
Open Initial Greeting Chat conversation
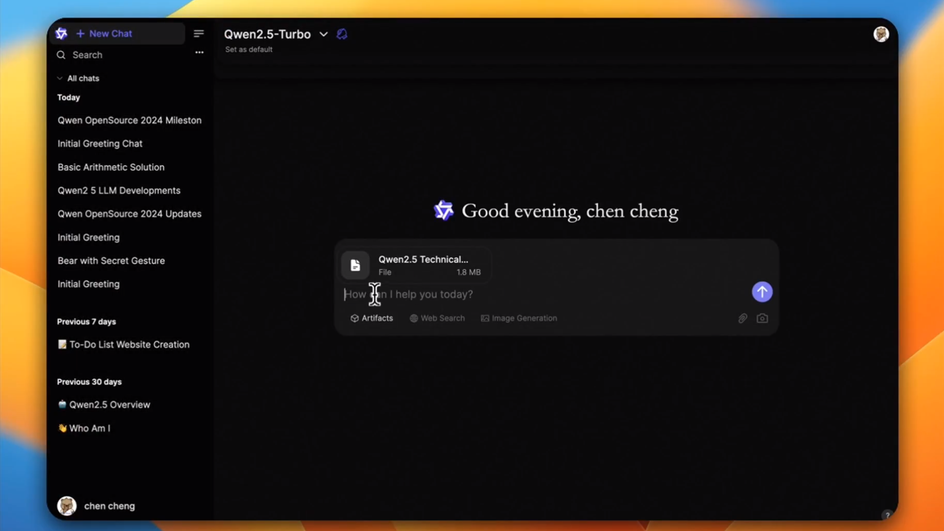(100, 144)
